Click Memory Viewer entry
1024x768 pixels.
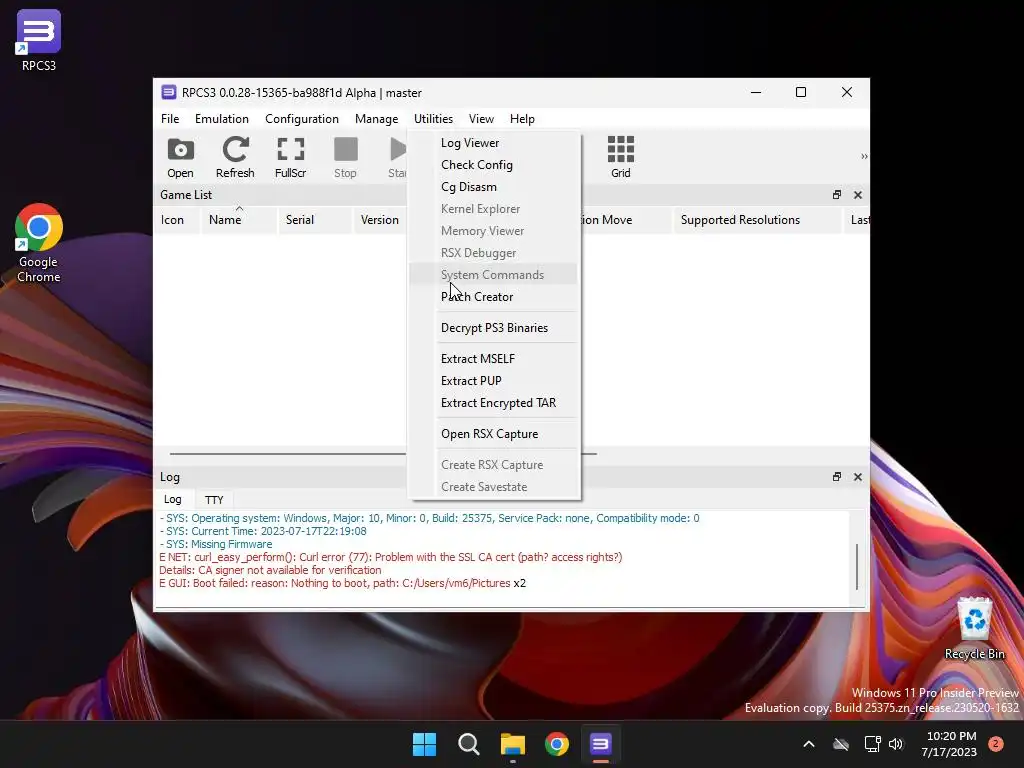pyautogui.click(x=493, y=231)
